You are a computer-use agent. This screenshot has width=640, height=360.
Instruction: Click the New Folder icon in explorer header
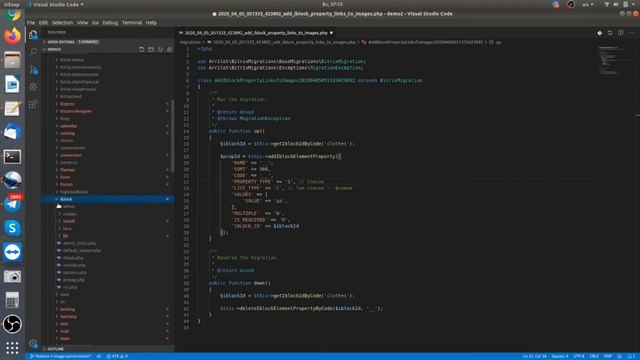[151, 49]
